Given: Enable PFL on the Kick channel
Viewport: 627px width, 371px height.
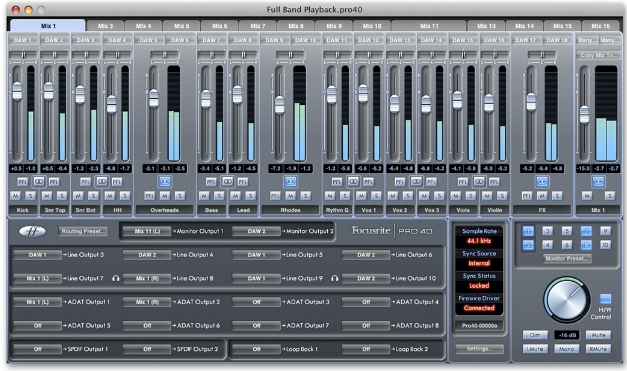Looking at the screenshot, I should click(x=22, y=182).
